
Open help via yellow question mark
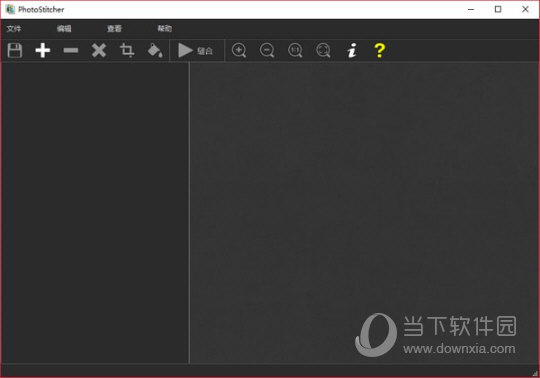coord(380,50)
